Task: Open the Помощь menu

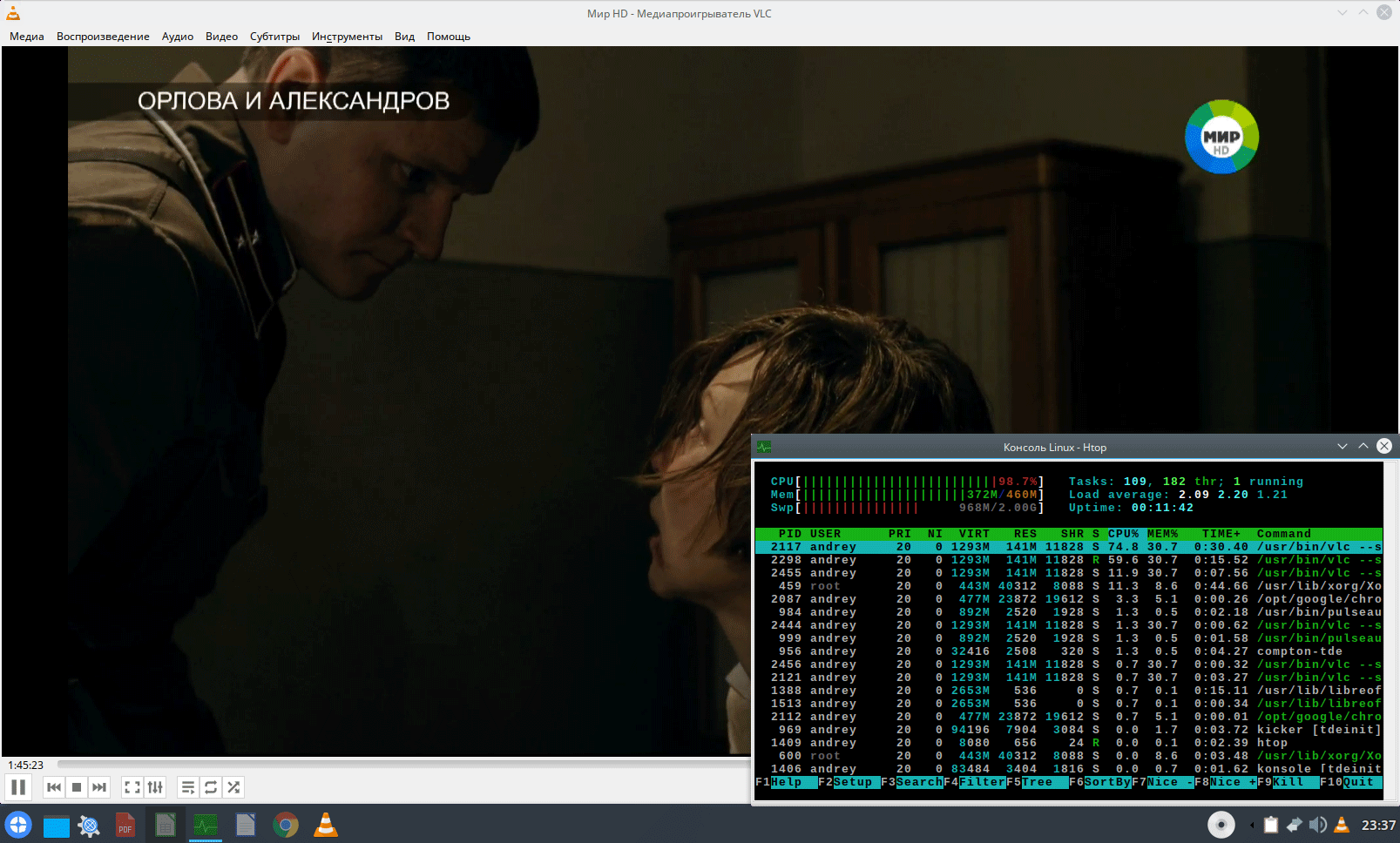Action: click(x=449, y=37)
